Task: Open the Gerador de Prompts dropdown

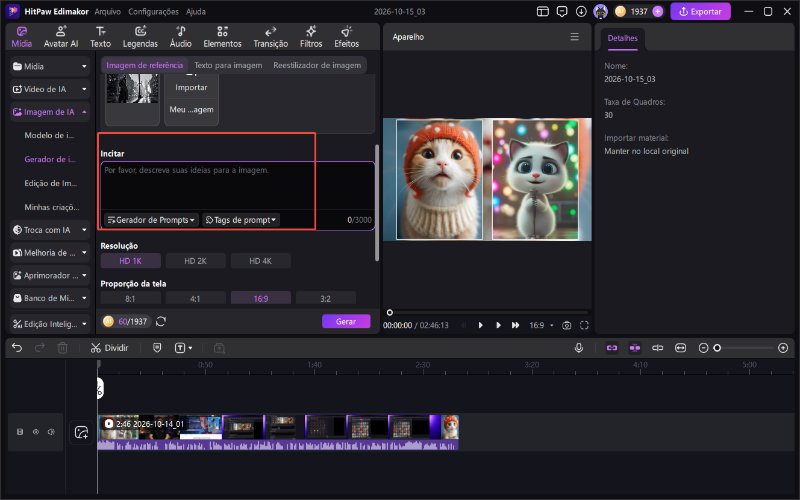Action: tap(151, 220)
